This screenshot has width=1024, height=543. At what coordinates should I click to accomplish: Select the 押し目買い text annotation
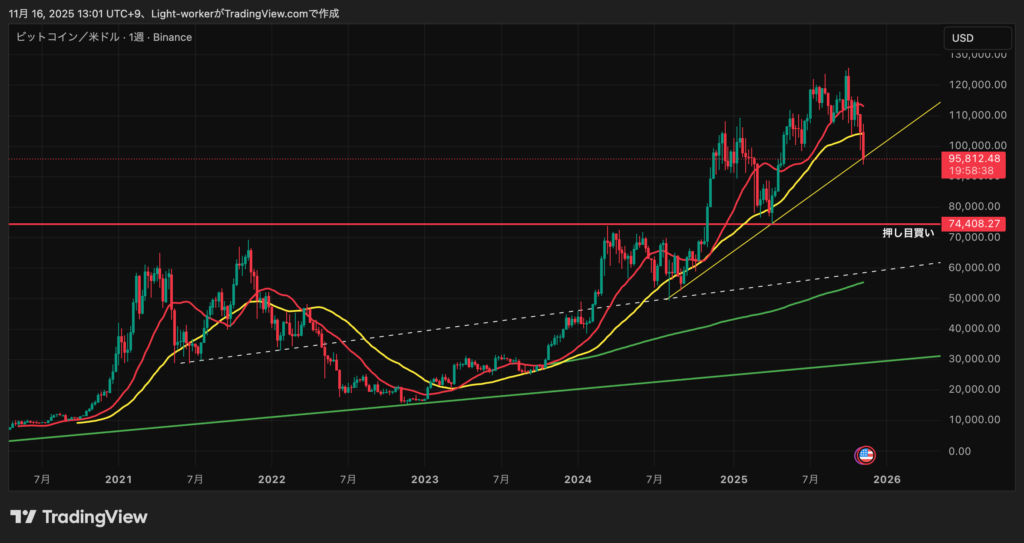tap(907, 233)
